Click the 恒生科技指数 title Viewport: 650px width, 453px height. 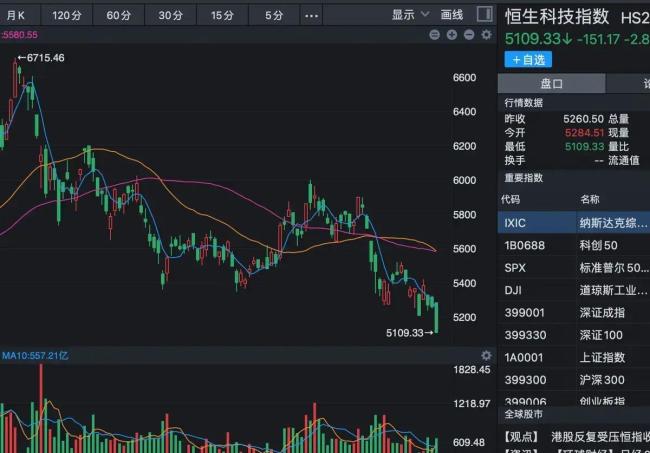pos(557,17)
